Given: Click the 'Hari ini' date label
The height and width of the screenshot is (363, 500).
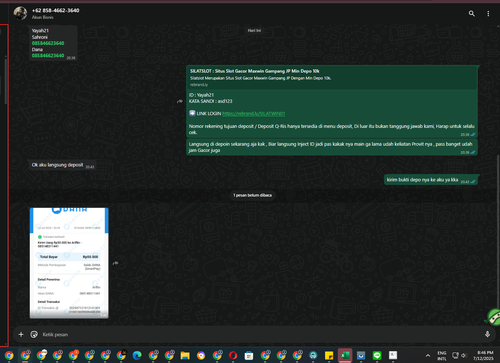Looking at the screenshot, I should tap(254, 30).
